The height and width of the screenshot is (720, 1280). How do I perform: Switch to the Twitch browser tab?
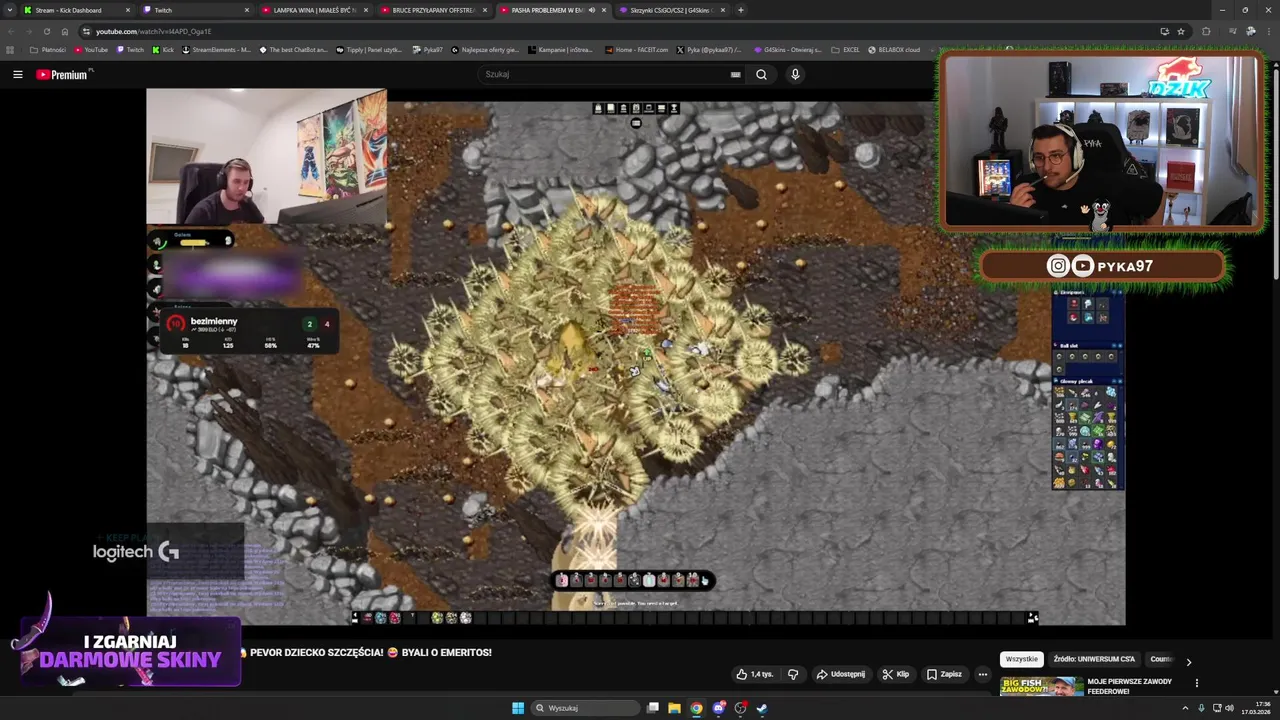point(195,10)
